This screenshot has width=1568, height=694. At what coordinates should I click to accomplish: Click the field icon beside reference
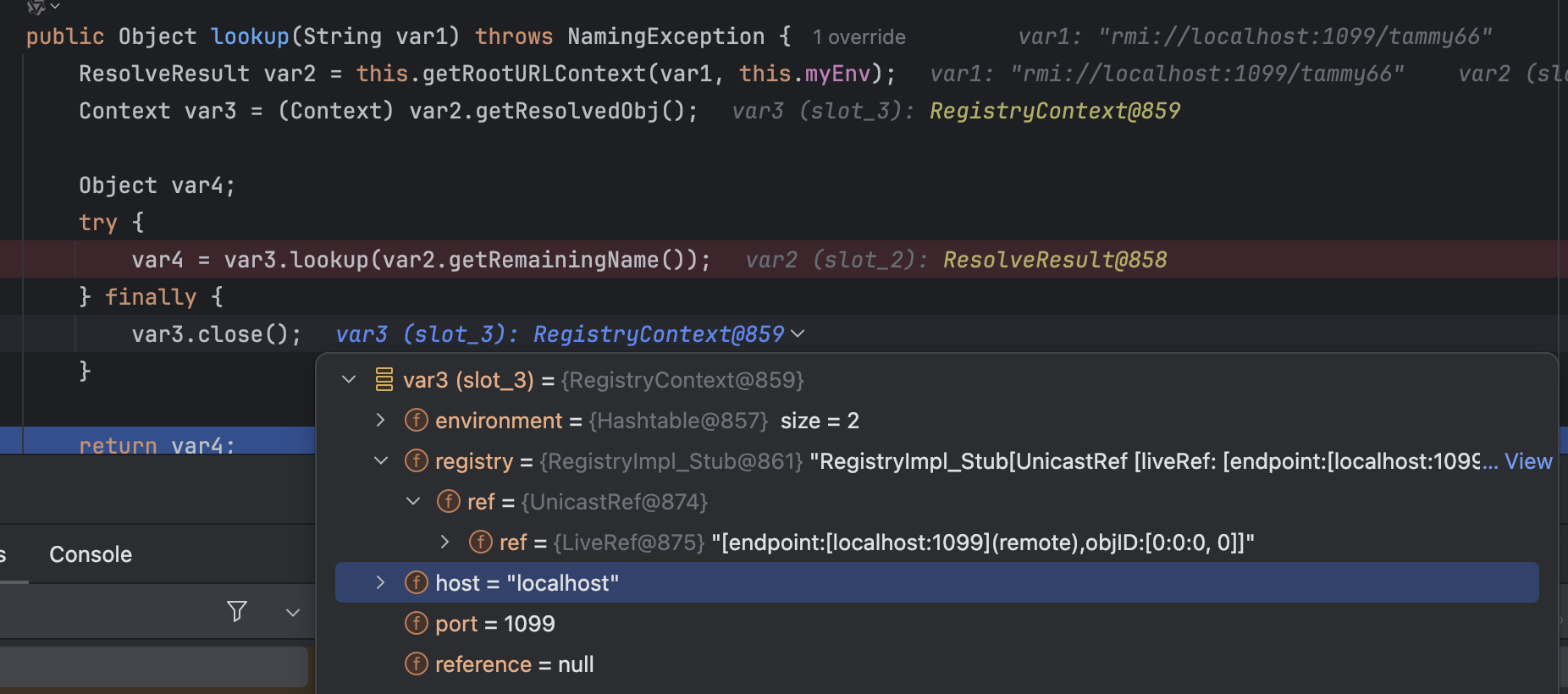pyautogui.click(x=416, y=664)
